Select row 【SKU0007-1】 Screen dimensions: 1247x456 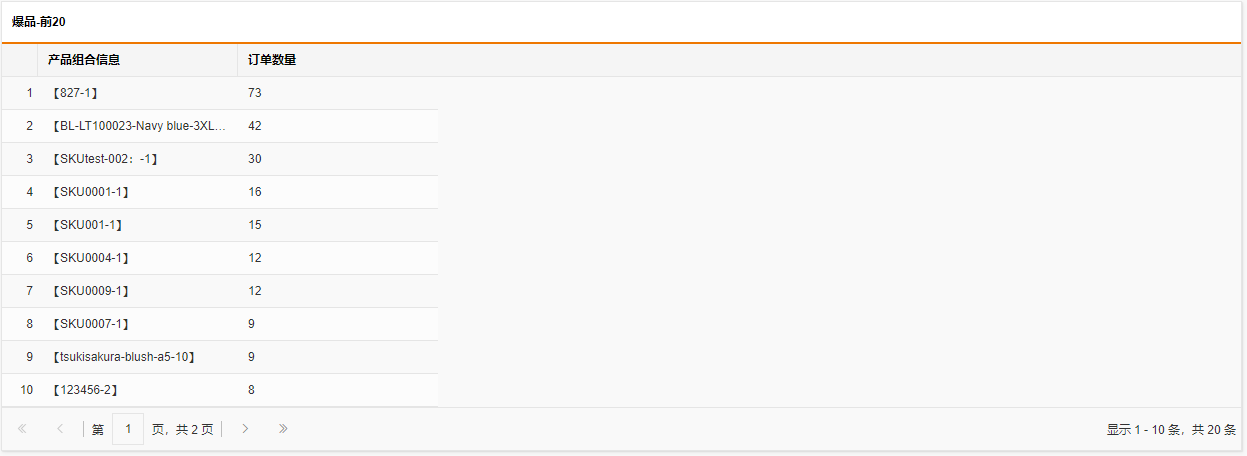coord(220,324)
